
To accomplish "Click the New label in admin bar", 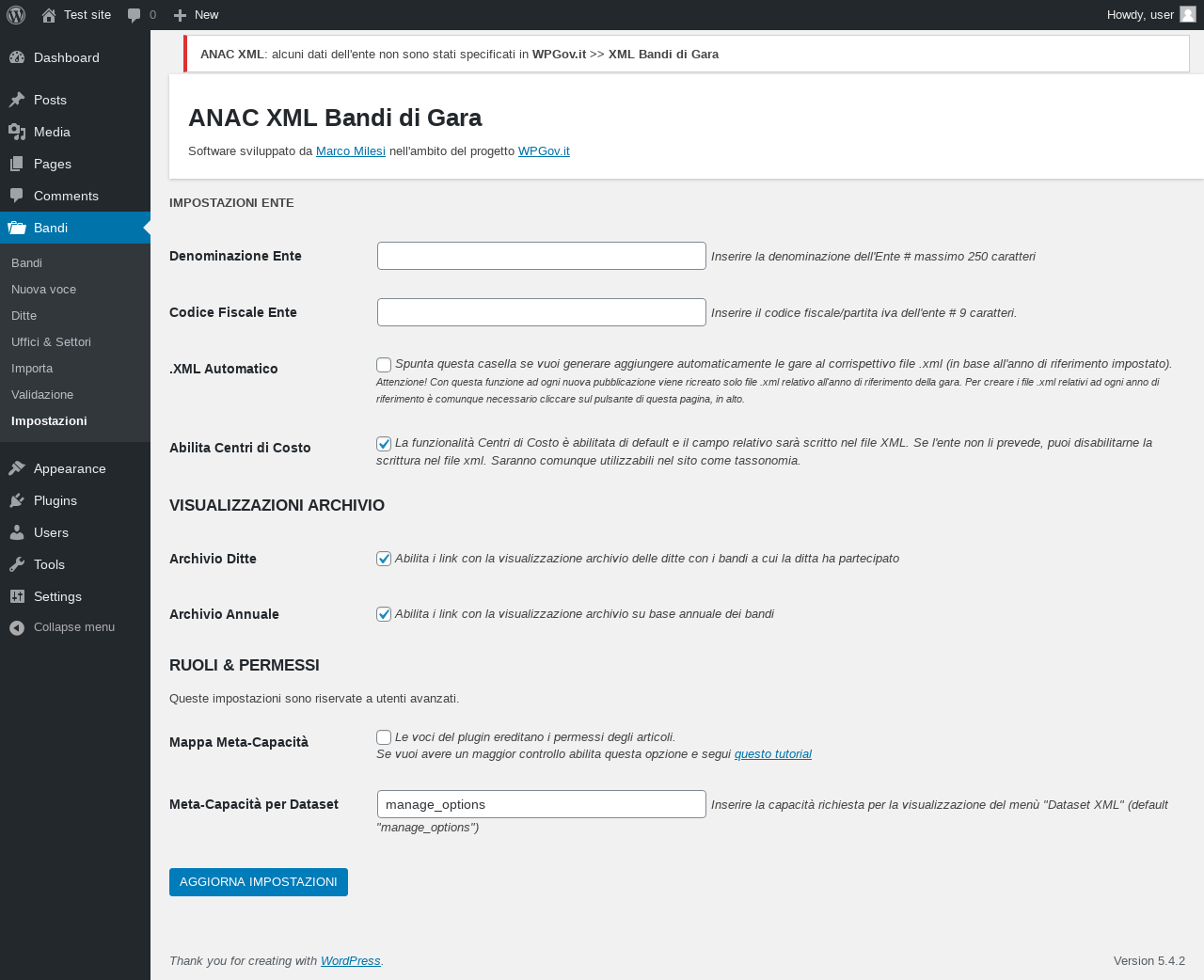I will click(x=206, y=15).
